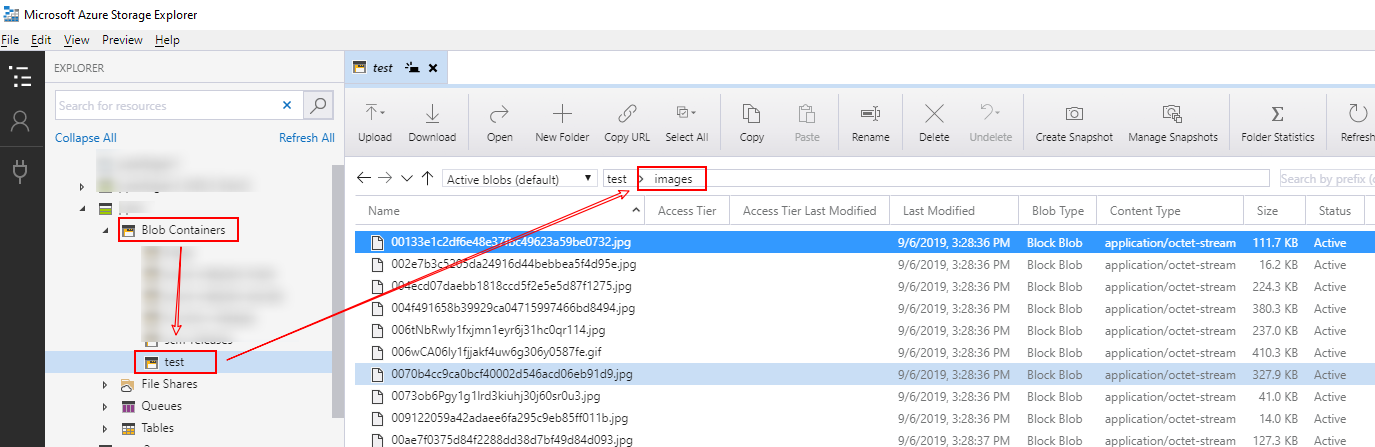Click the Undelete toolbar button
The width and height of the screenshot is (1375, 447).
pos(990,122)
